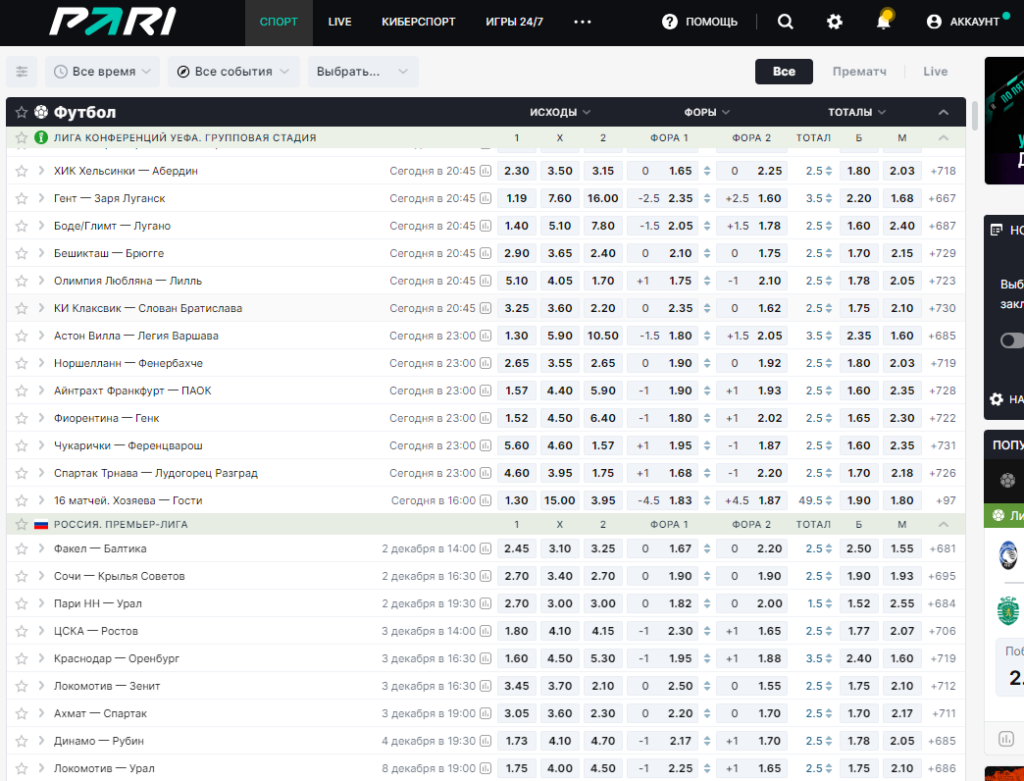Open +718 more markets for ХИК — Абердин
Image resolution: width=1024 pixels, height=781 pixels.
[943, 171]
